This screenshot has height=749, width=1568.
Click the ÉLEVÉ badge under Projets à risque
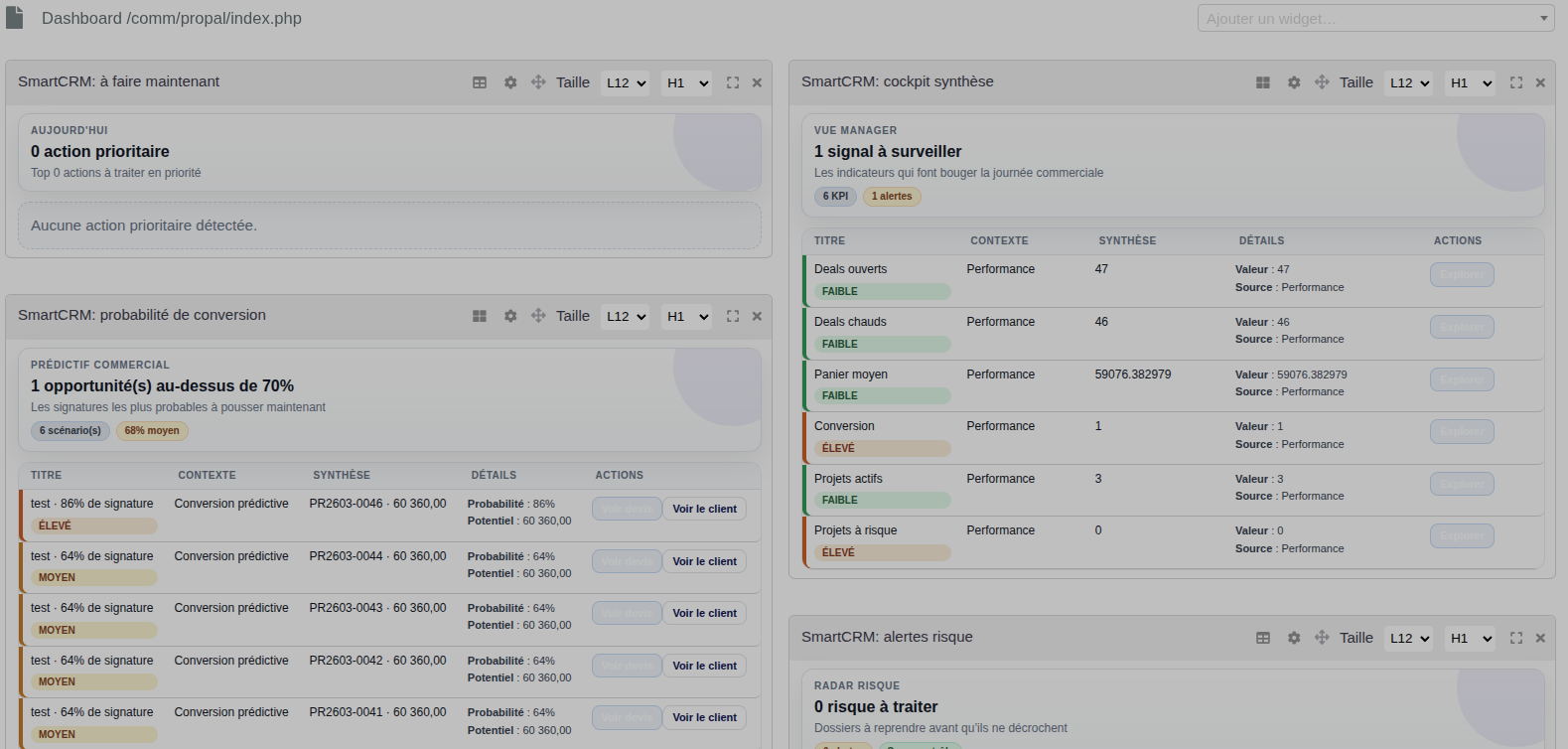point(883,552)
